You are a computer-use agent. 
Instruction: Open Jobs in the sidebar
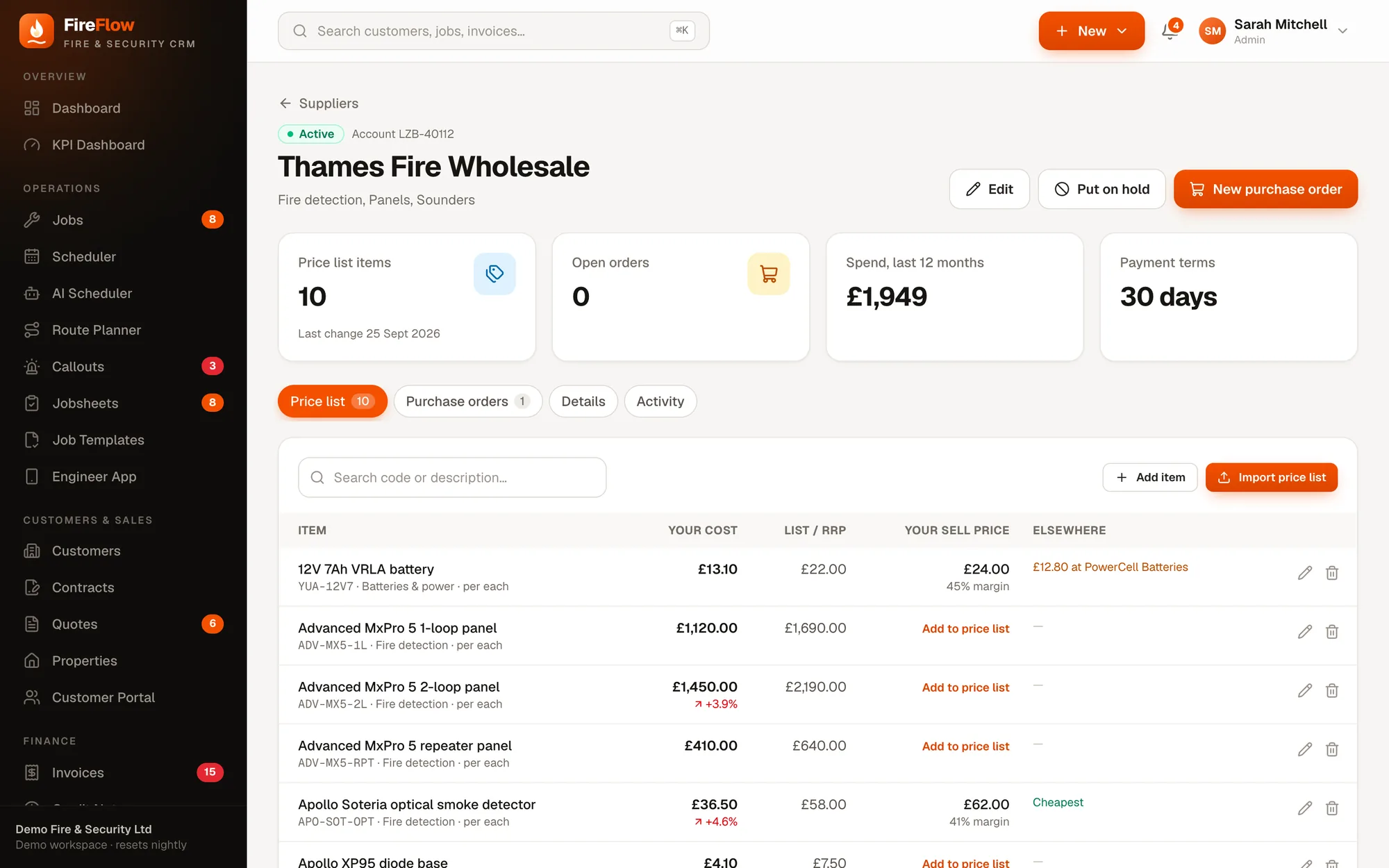pos(123,220)
